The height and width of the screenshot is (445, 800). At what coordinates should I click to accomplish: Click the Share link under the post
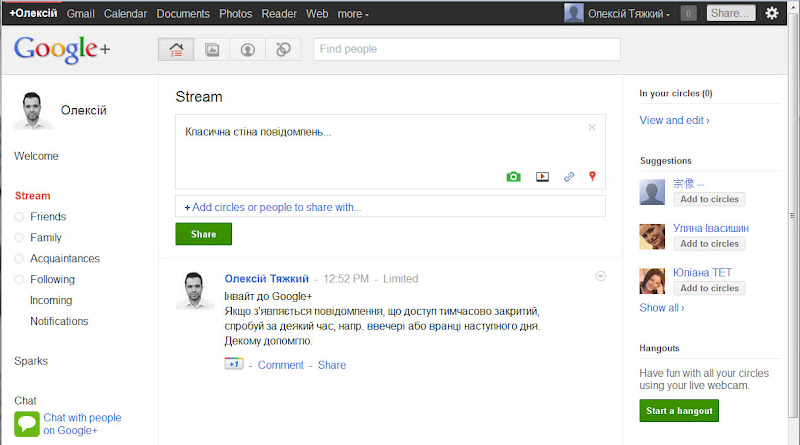coord(332,365)
